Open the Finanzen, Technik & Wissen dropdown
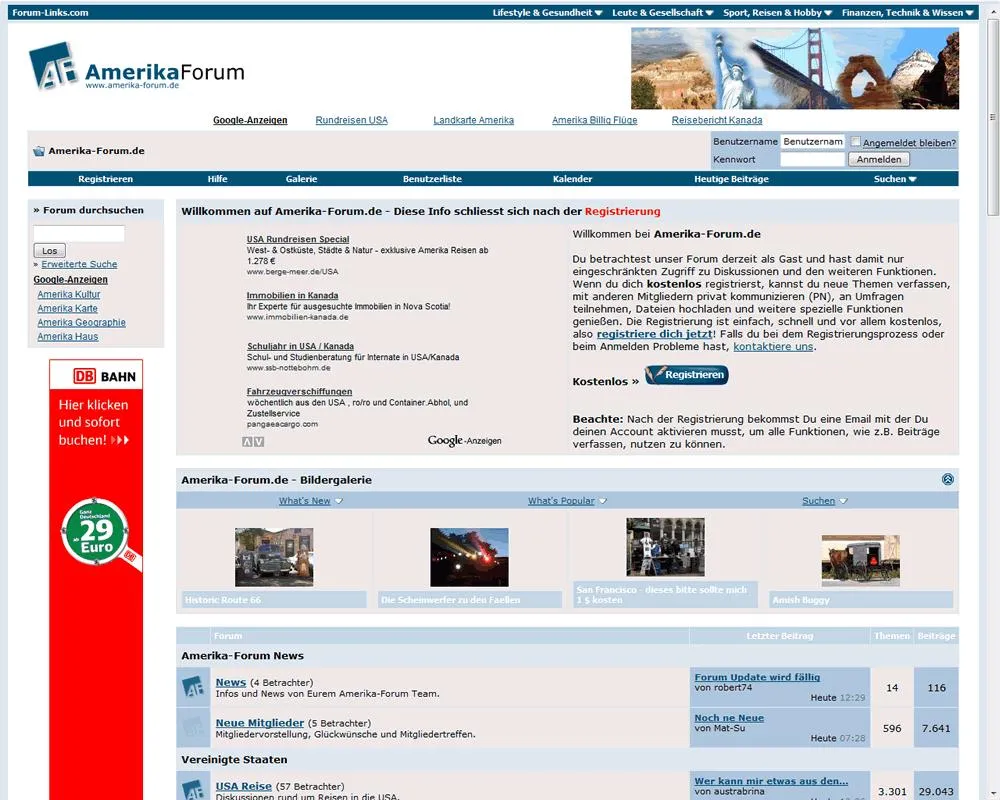This screenshot has height=800, width=1000. click(x=908, y=13)
